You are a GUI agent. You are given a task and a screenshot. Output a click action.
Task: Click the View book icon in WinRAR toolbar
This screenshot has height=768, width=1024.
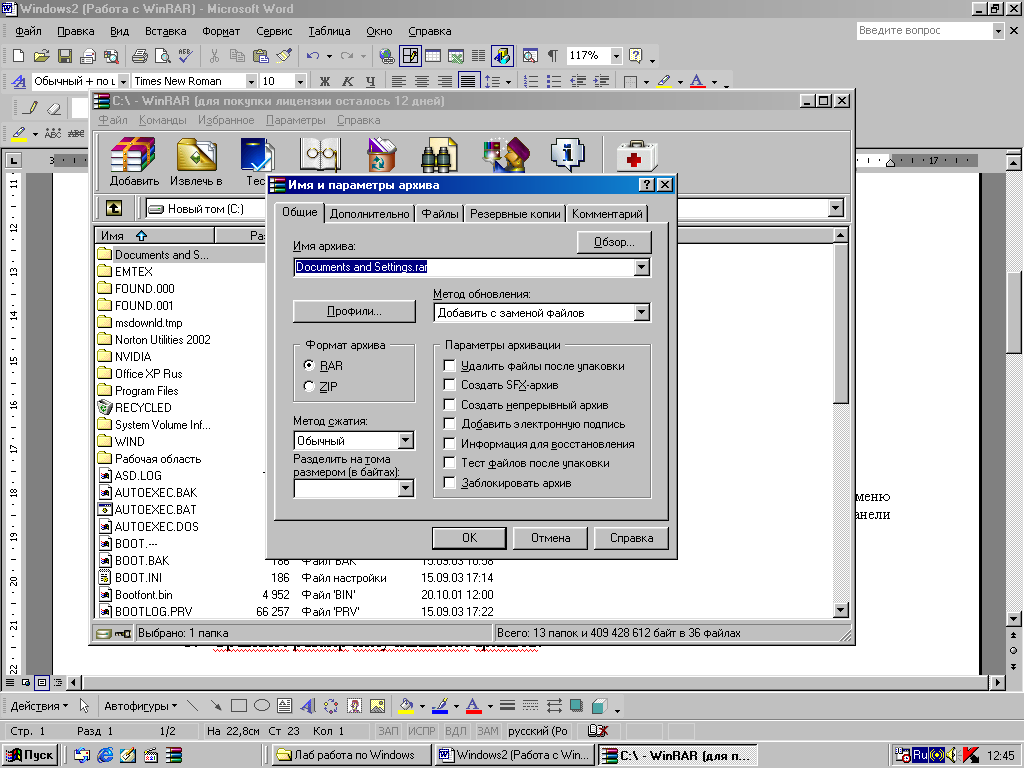(320, 154)
